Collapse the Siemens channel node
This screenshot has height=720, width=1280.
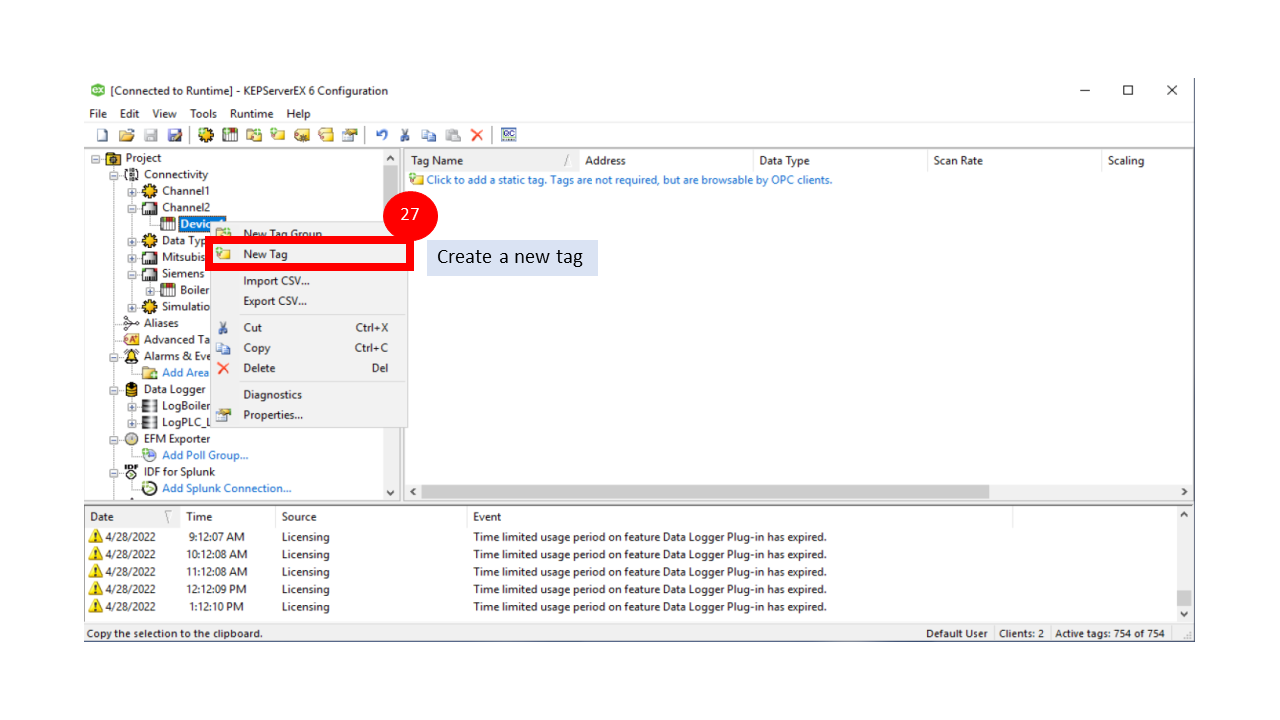[x=133, y=274]
